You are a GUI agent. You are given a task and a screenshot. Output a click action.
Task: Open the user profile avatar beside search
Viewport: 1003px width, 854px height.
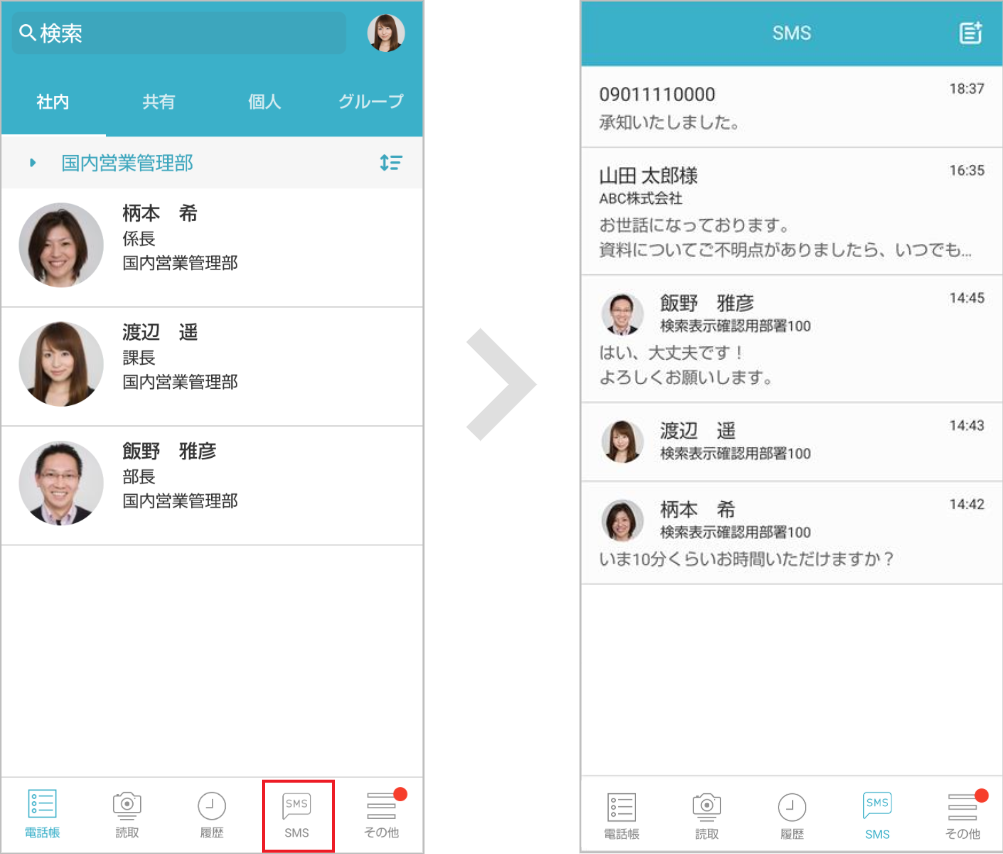(386, 33)
